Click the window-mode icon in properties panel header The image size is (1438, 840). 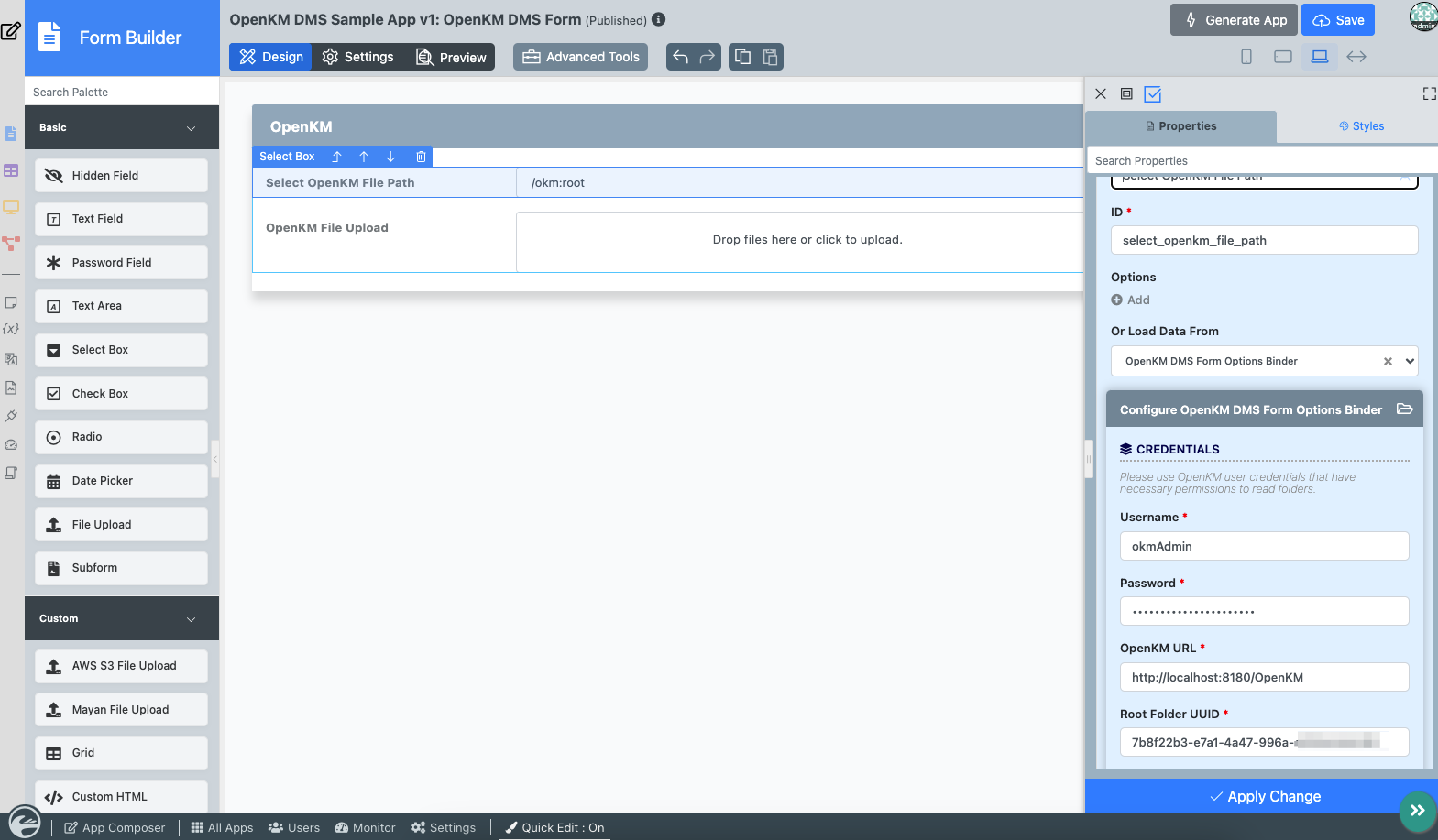1126,93
